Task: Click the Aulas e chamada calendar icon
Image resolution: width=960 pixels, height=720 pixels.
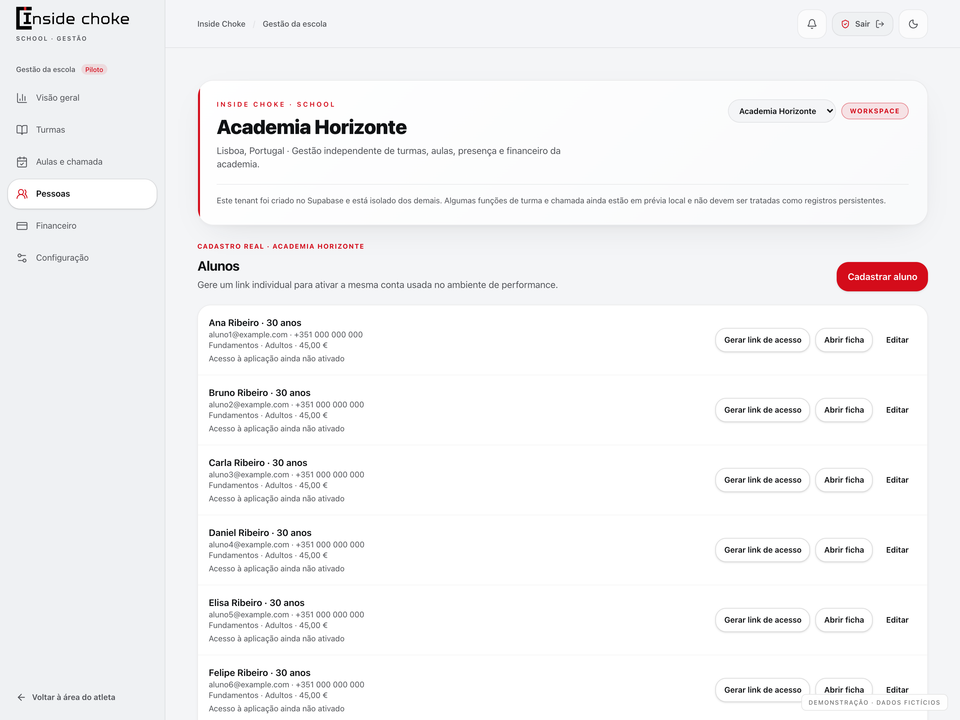Action: click(22, 162)
